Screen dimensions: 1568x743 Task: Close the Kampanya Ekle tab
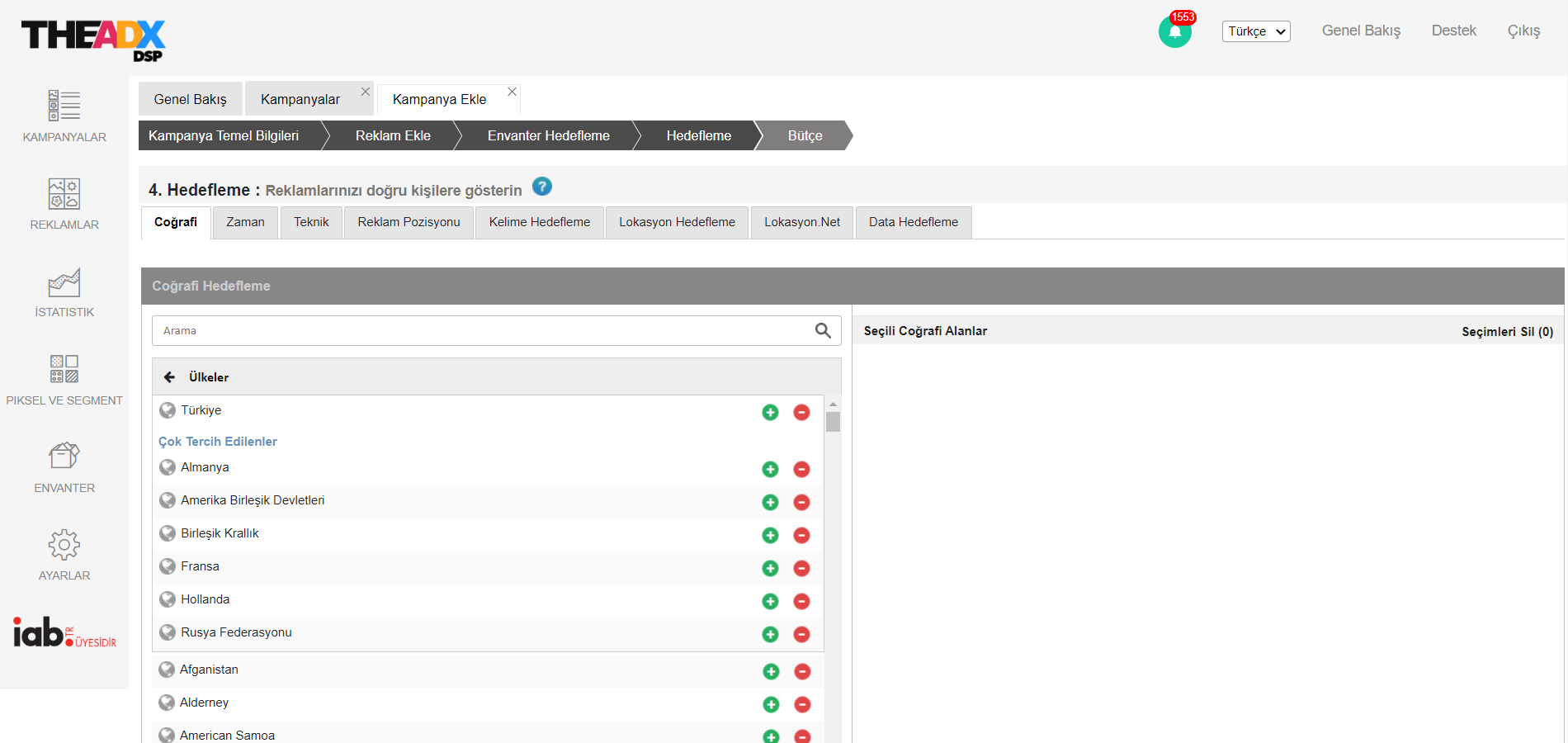pos(512,92)
